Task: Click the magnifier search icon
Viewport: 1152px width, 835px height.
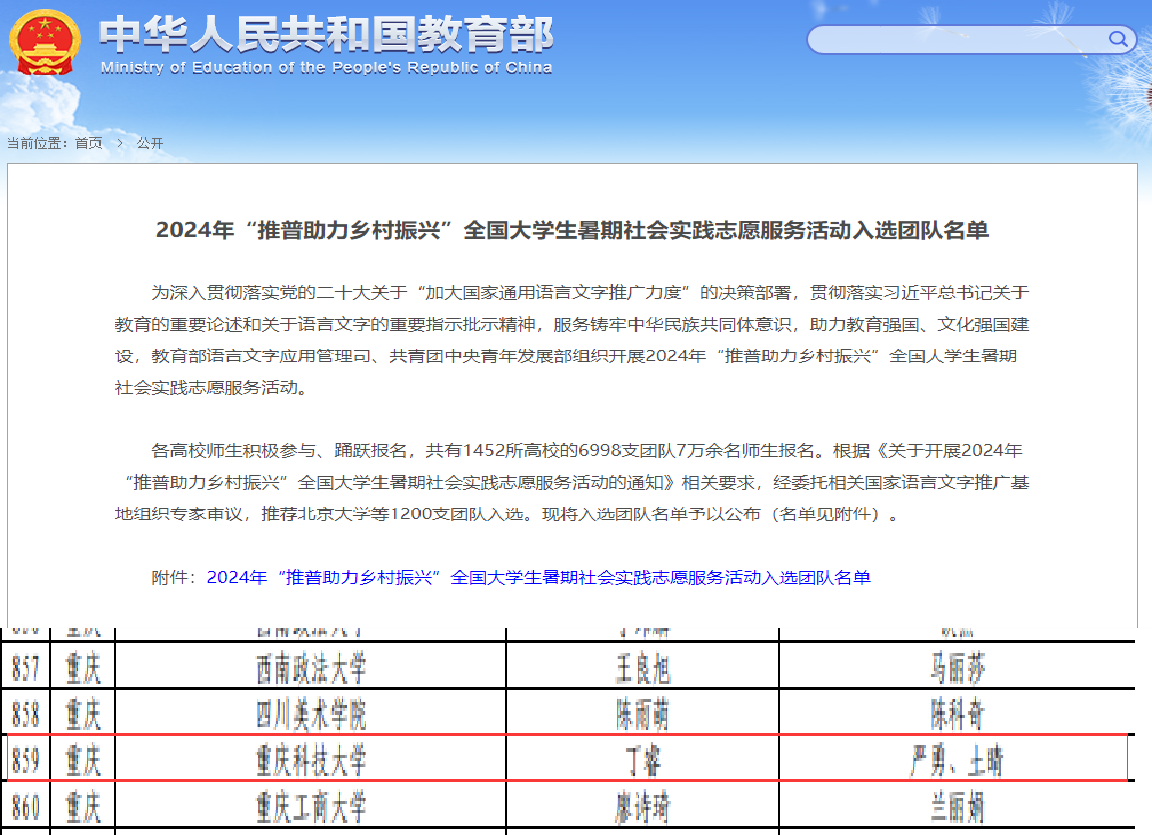Action: click(1118, 40)
